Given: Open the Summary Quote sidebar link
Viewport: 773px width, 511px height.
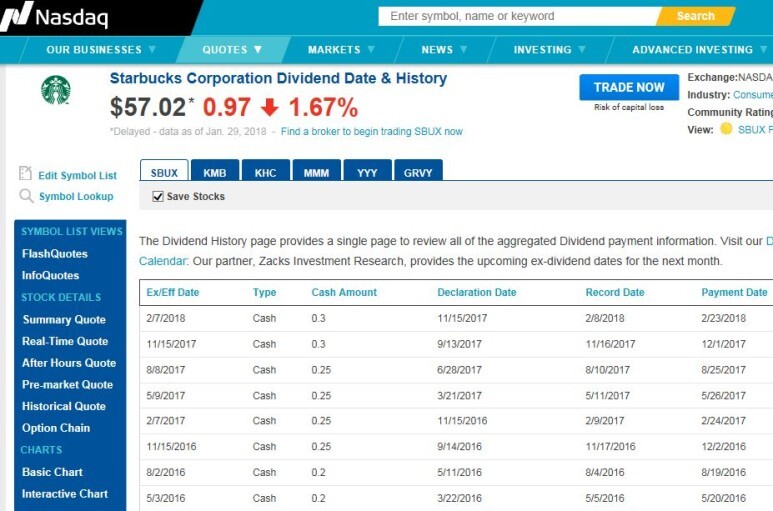Looking at the screenshot, I should [x=64, y=319].
